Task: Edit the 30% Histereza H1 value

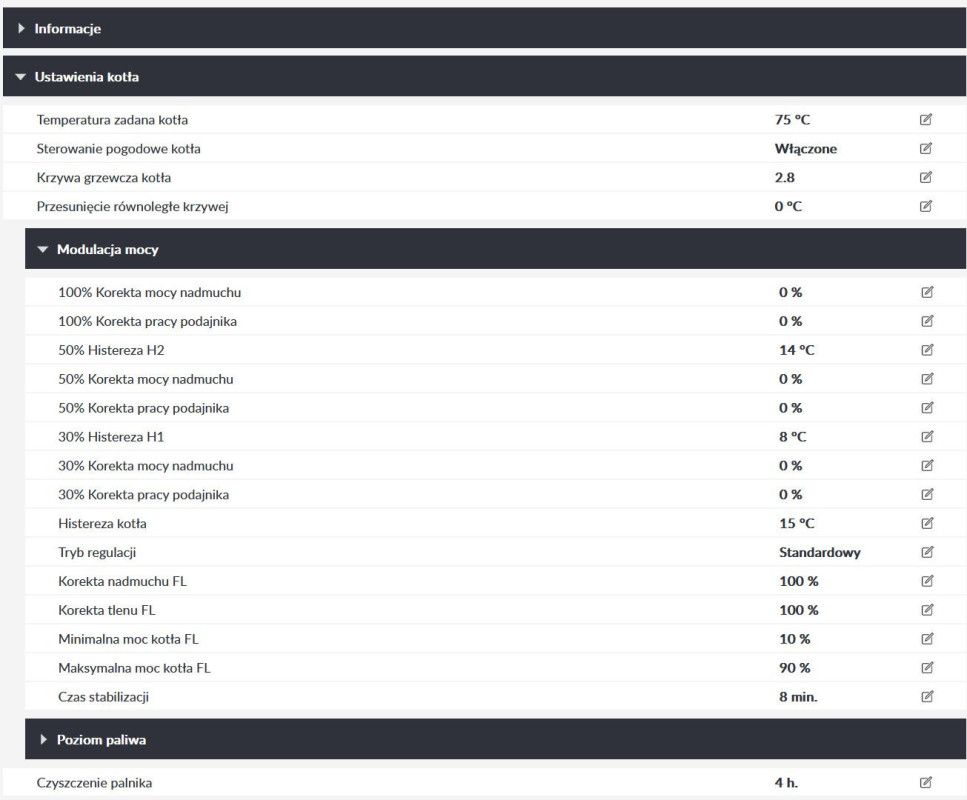Action: tap(926, 437)
